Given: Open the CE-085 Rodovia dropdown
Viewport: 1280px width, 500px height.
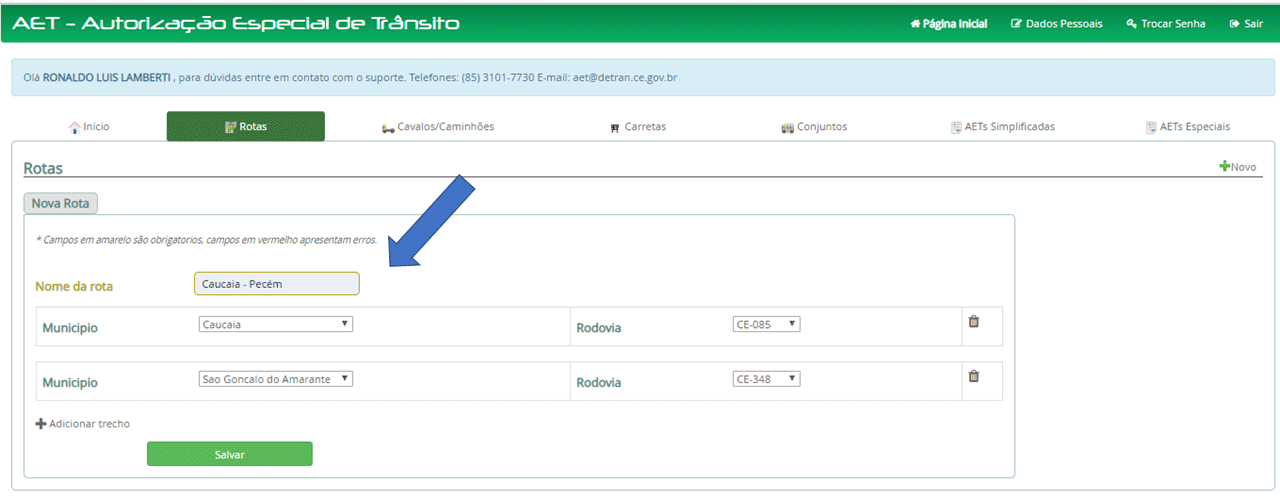Looking at the screenshot, I should (x=766, y=324).
